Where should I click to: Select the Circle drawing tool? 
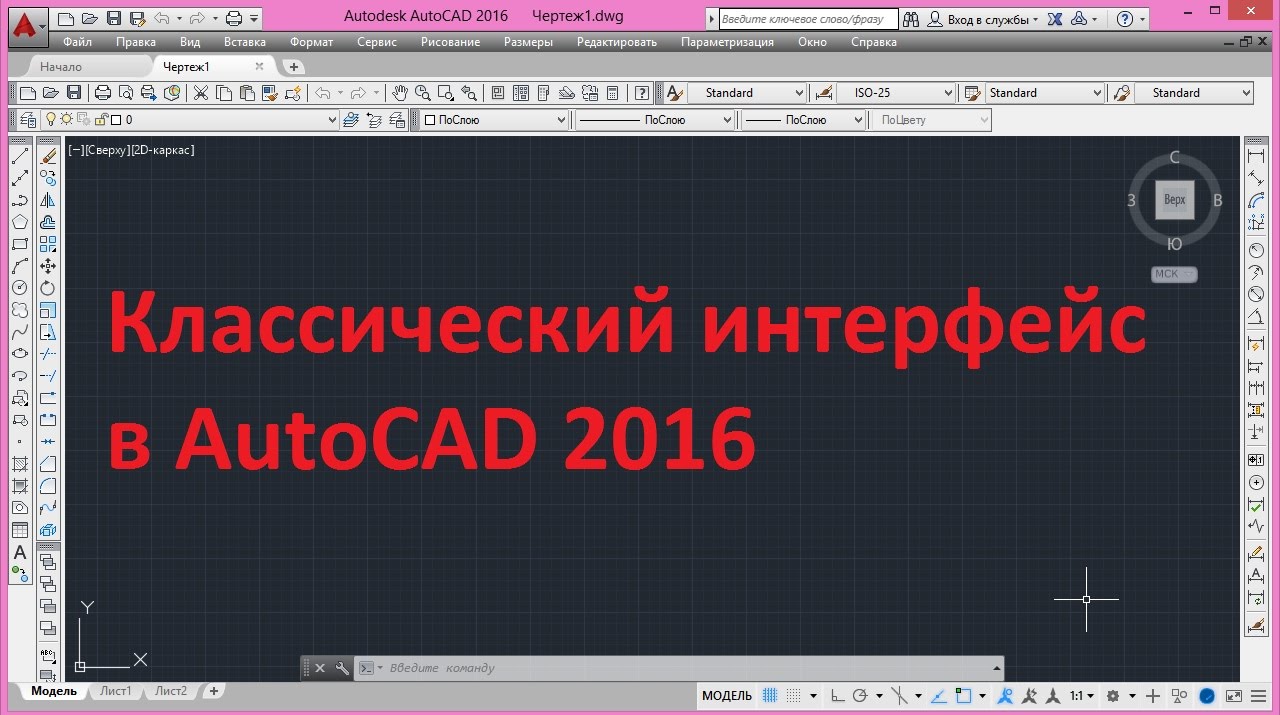[x=19, y=288]
